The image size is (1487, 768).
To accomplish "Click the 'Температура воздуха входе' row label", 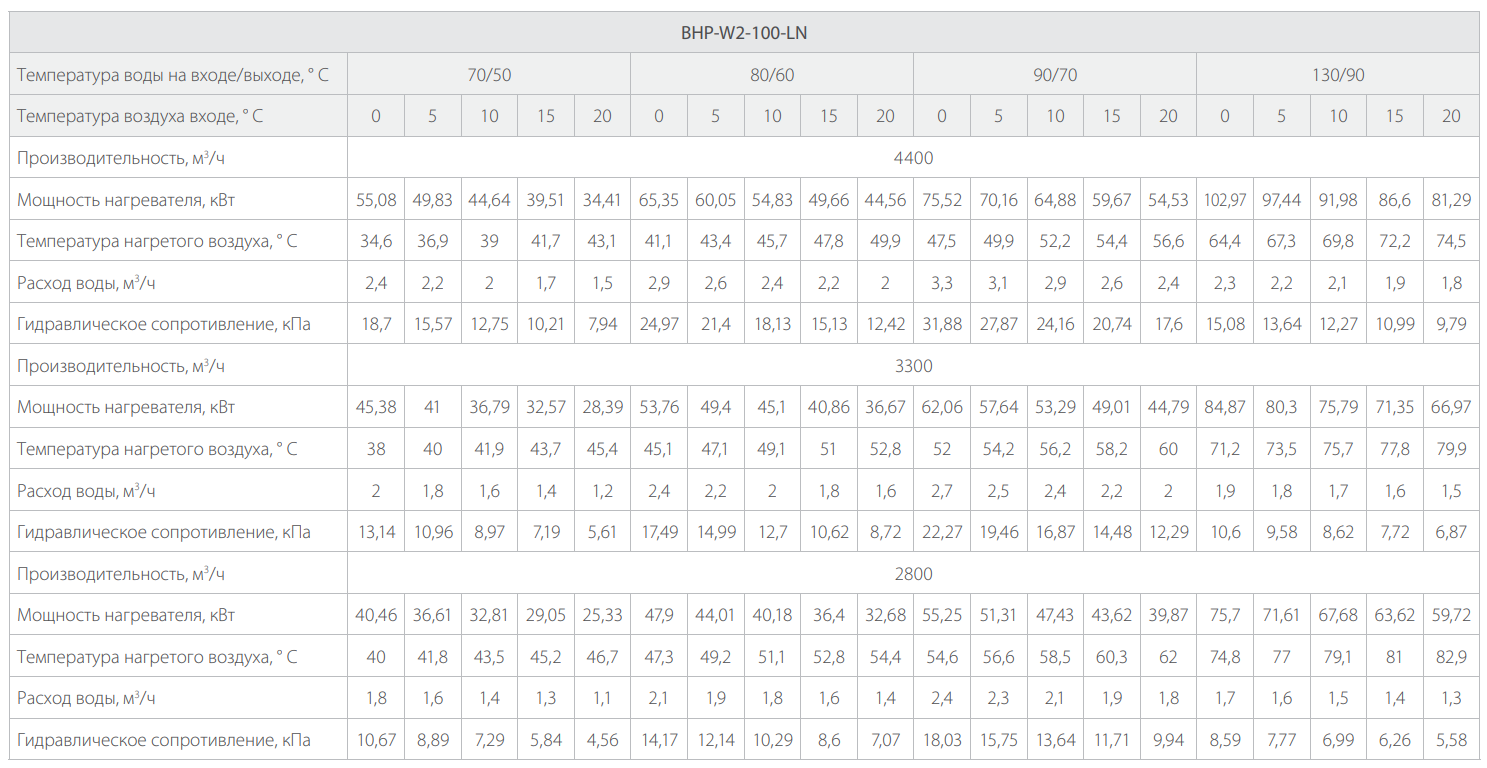I will 140,116.
